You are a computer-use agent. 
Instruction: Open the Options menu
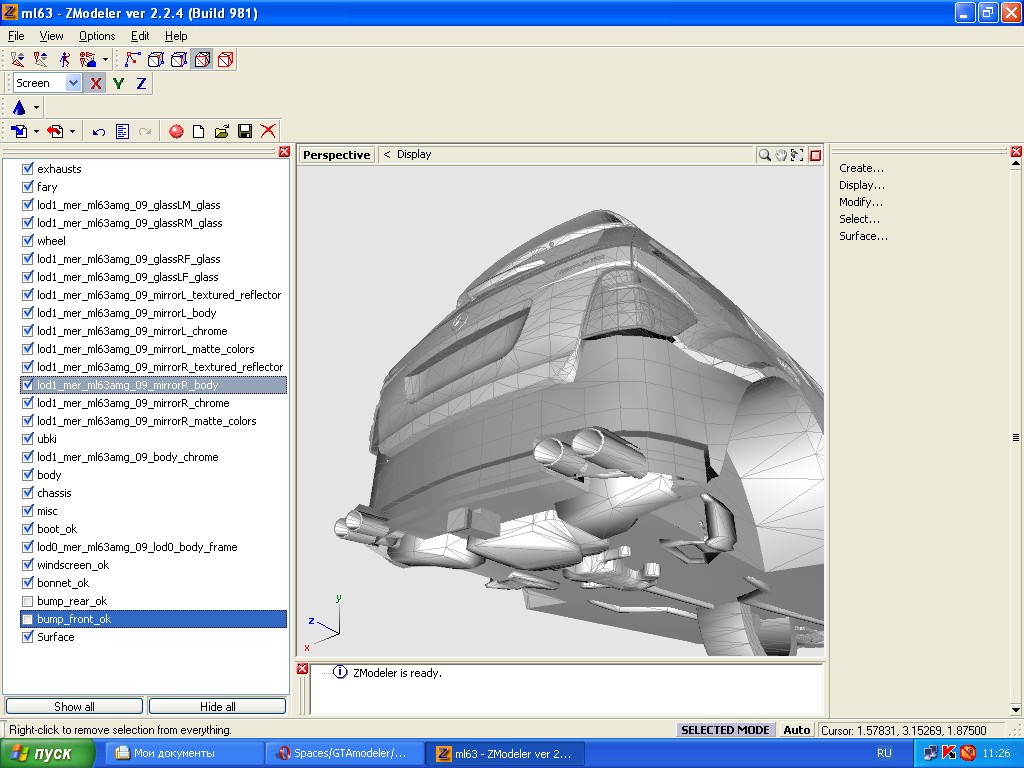pos(97,36)
